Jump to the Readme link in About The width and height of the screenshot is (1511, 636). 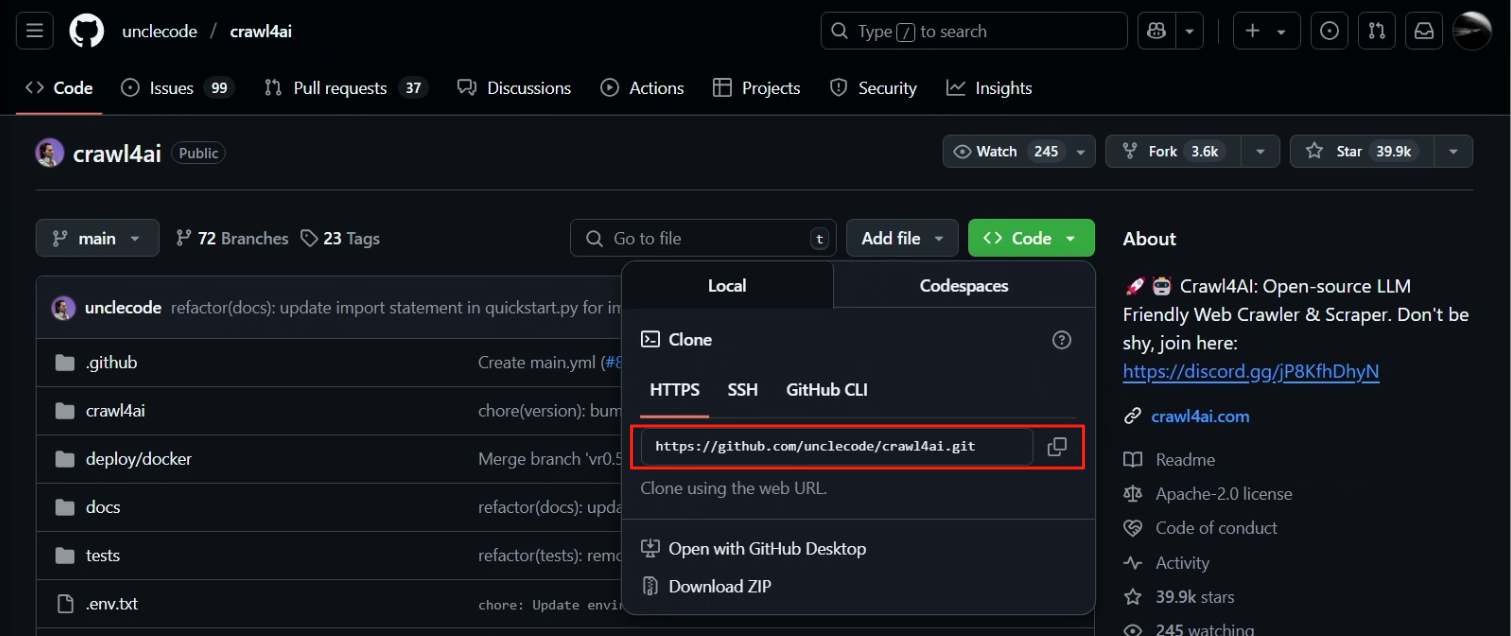pos(1185,460)
